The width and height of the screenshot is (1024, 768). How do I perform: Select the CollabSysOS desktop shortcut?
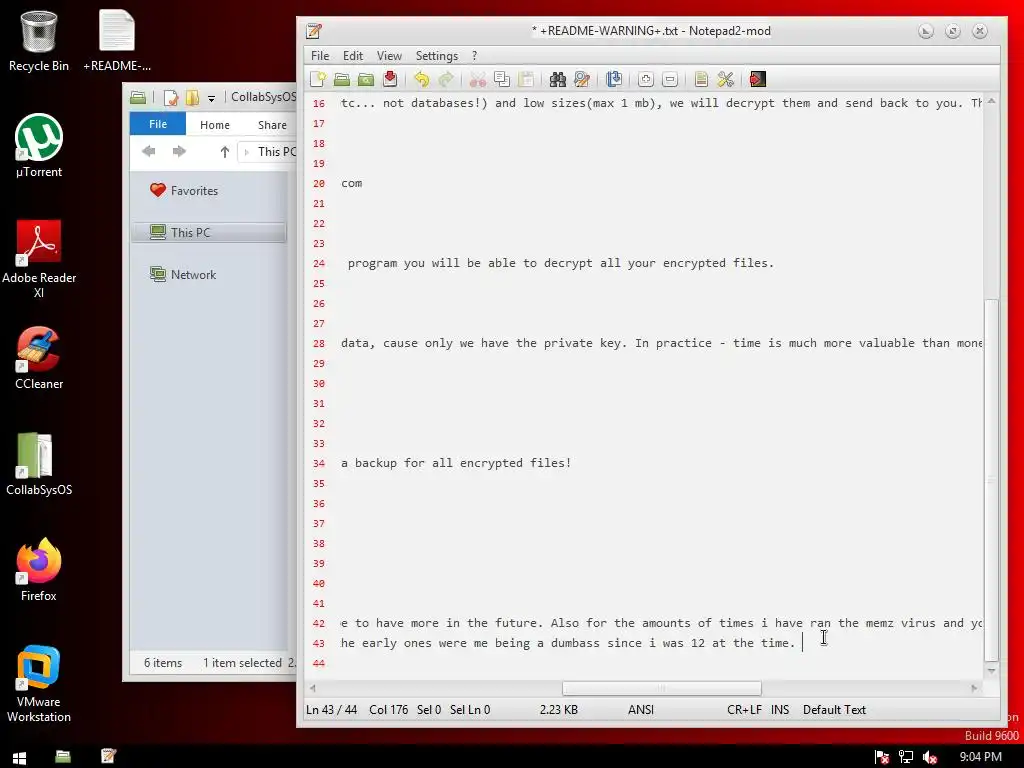pyautogui.click(x=39, y=464)
